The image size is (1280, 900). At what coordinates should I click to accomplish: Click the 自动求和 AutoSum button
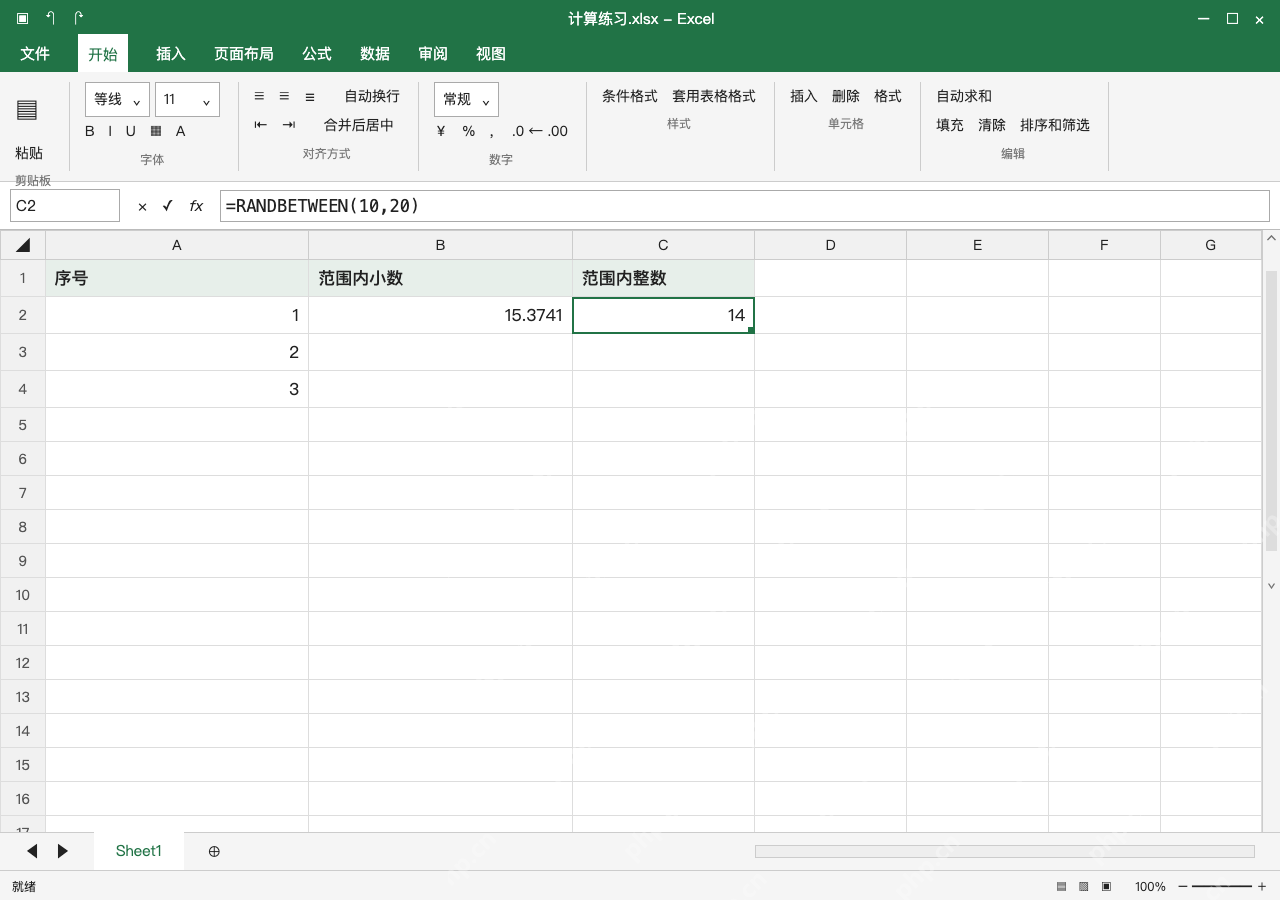[x=964, y=96]
